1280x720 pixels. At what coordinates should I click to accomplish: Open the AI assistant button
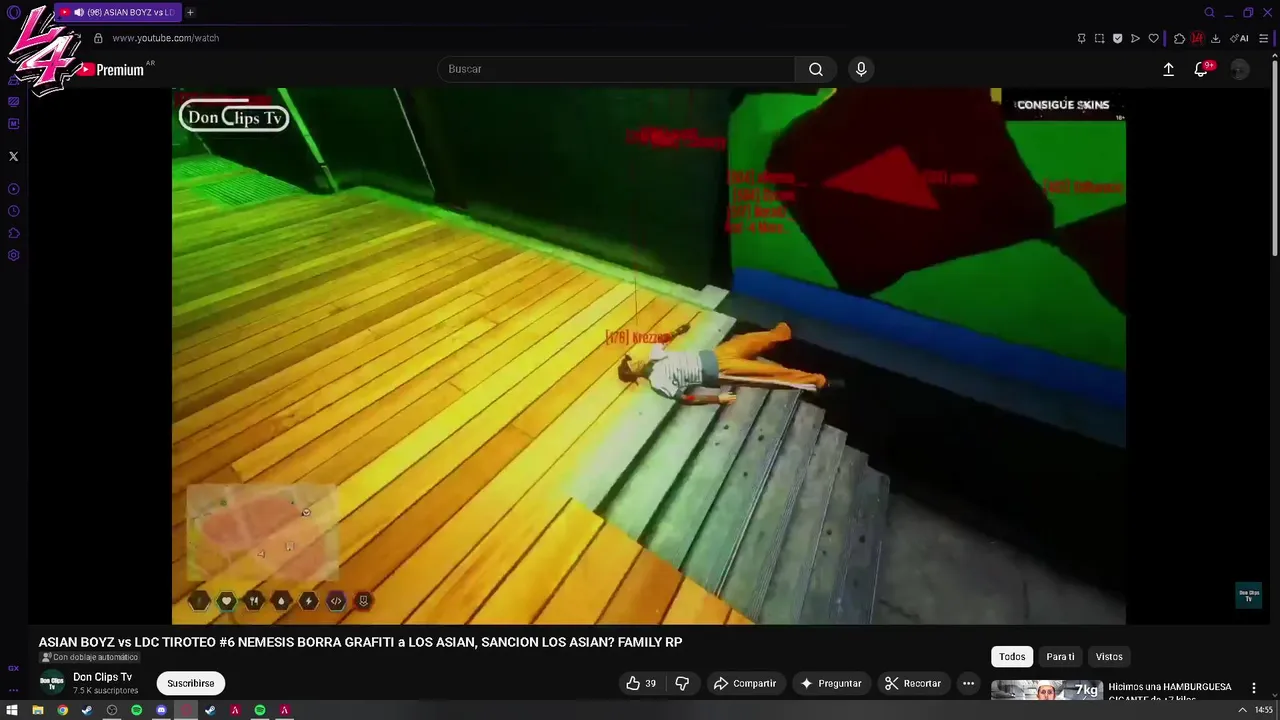(x=1239, y=38)
